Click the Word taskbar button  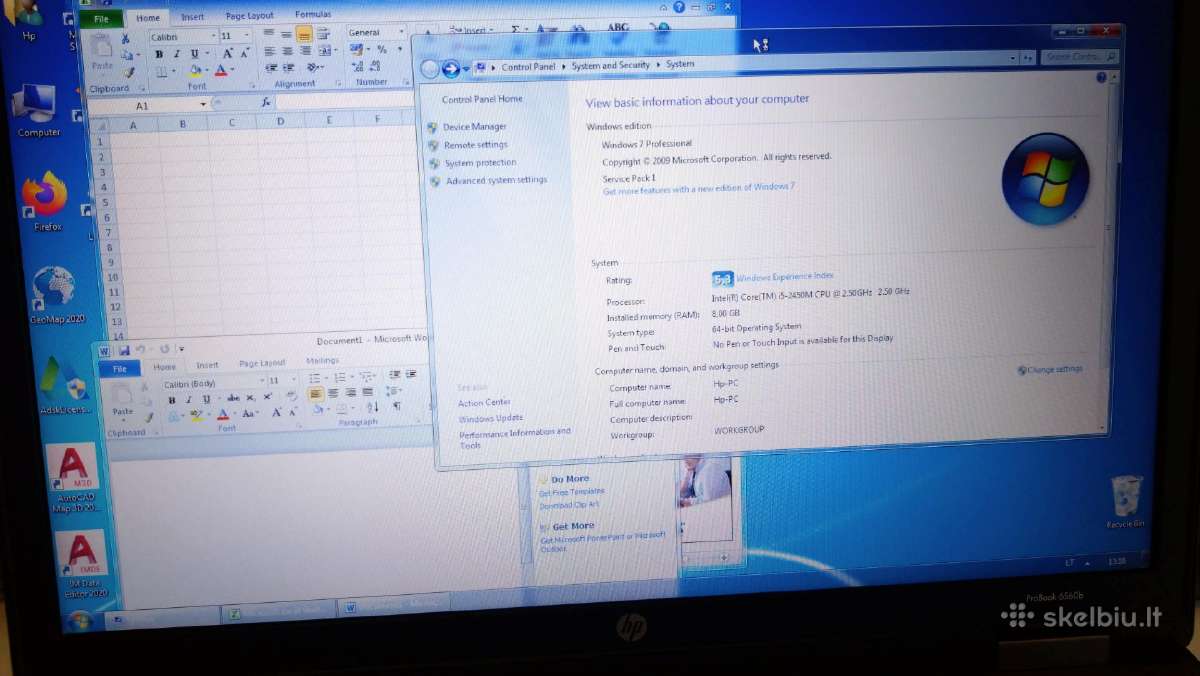point(393,606)
